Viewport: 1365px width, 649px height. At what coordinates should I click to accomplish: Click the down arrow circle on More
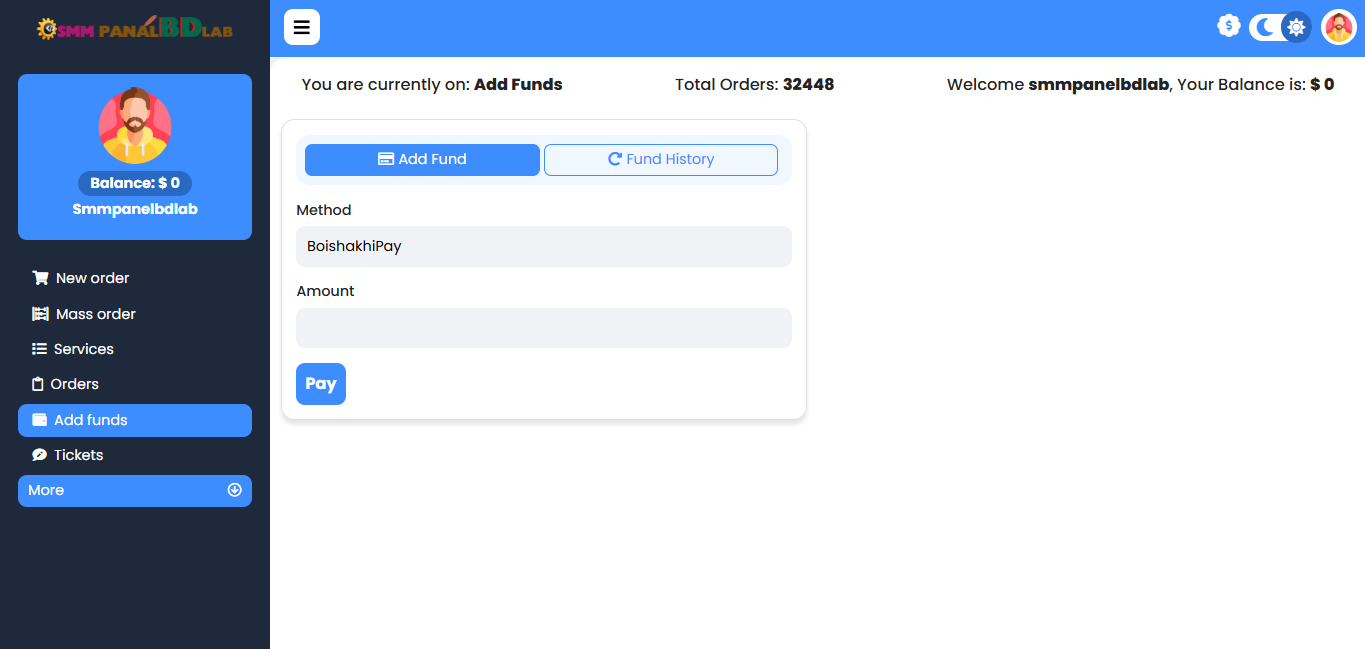coord(235,490)
